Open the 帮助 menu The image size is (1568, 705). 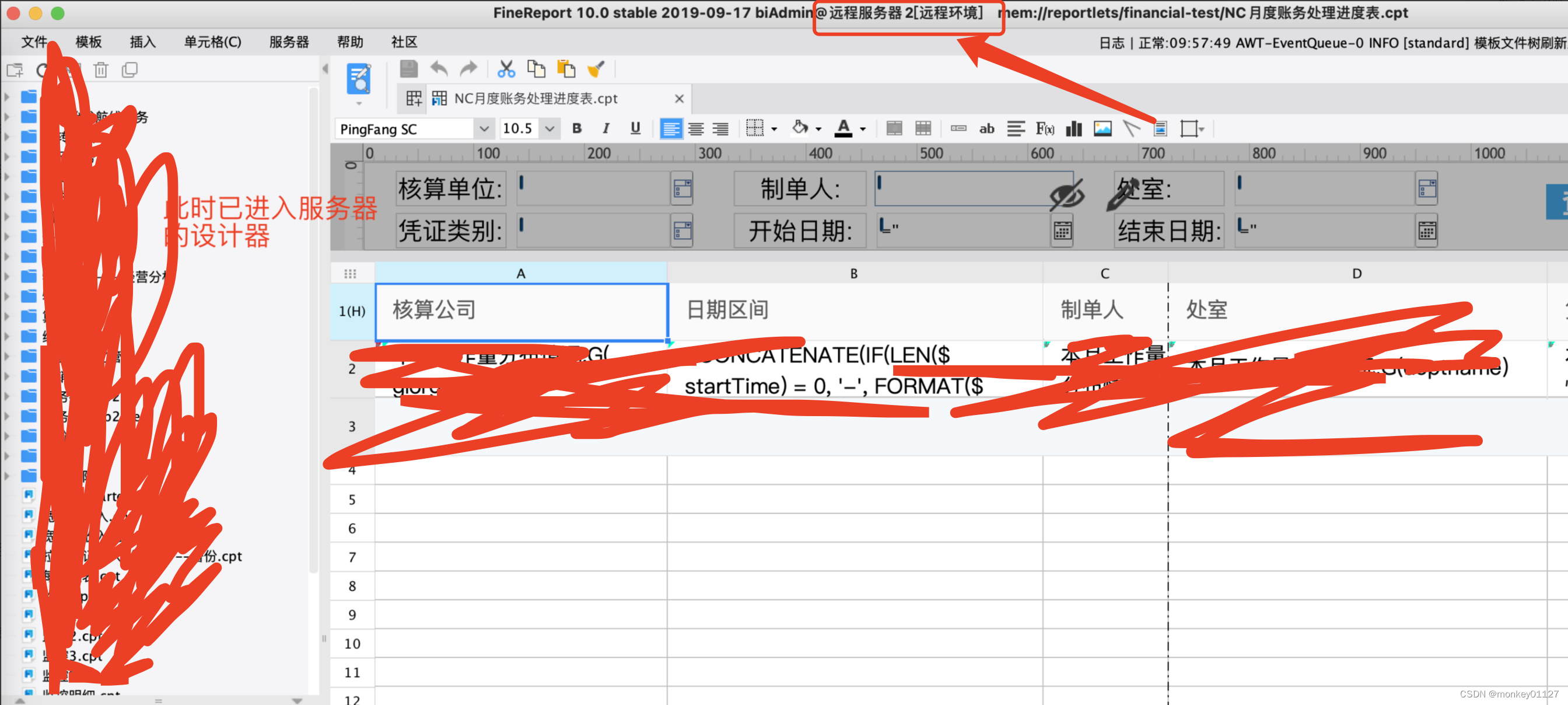point(350,42)
